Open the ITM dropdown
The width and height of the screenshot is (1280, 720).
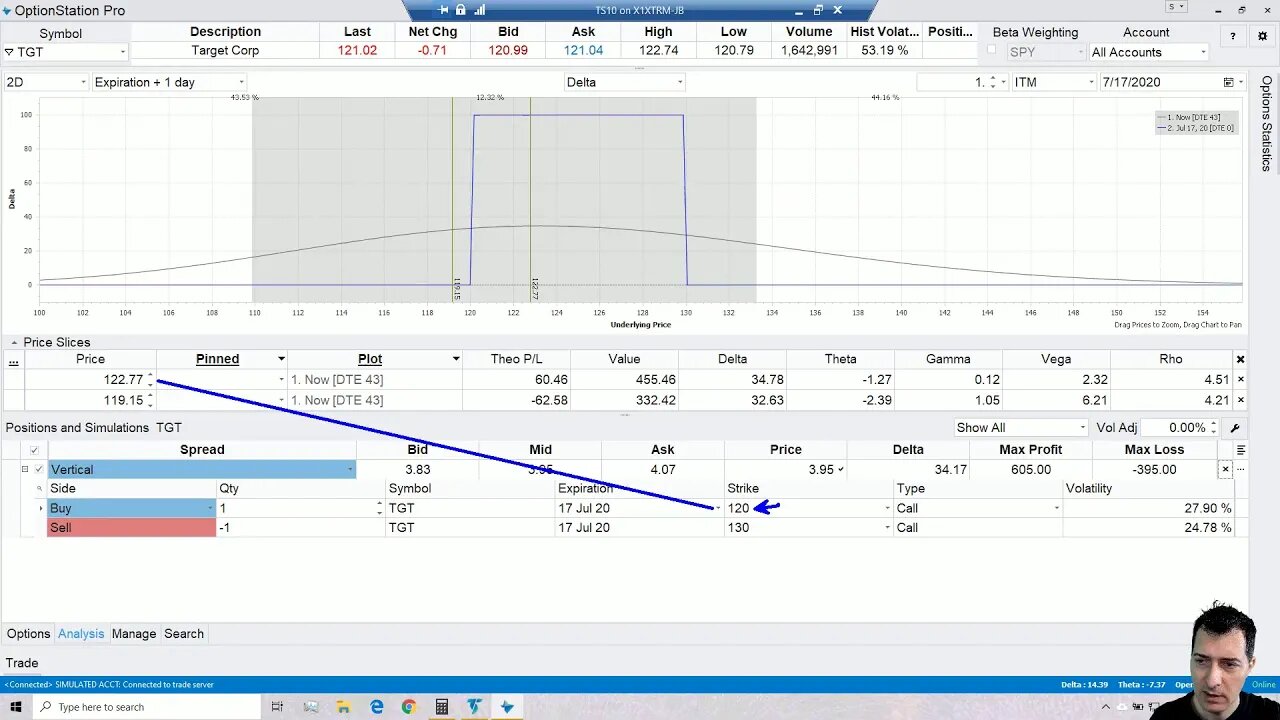point(1091,82)
